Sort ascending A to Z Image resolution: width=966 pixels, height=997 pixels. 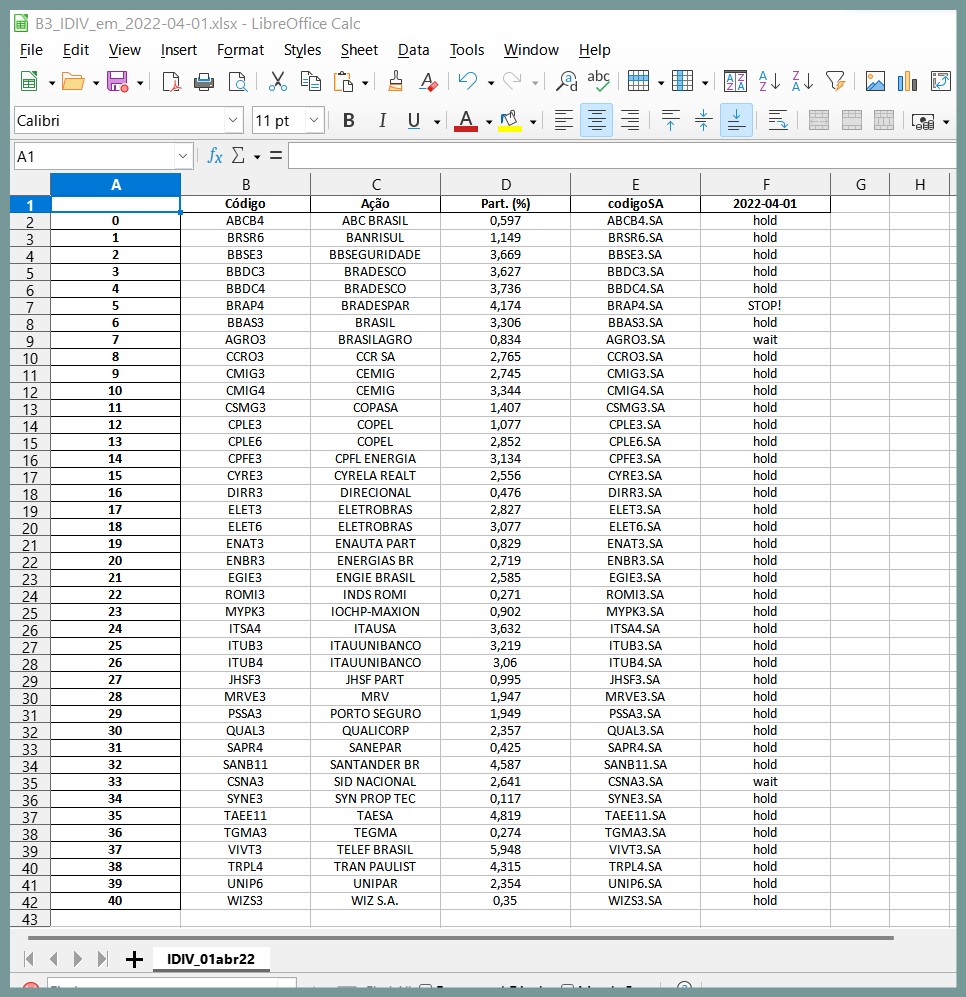tap(769, 81)
